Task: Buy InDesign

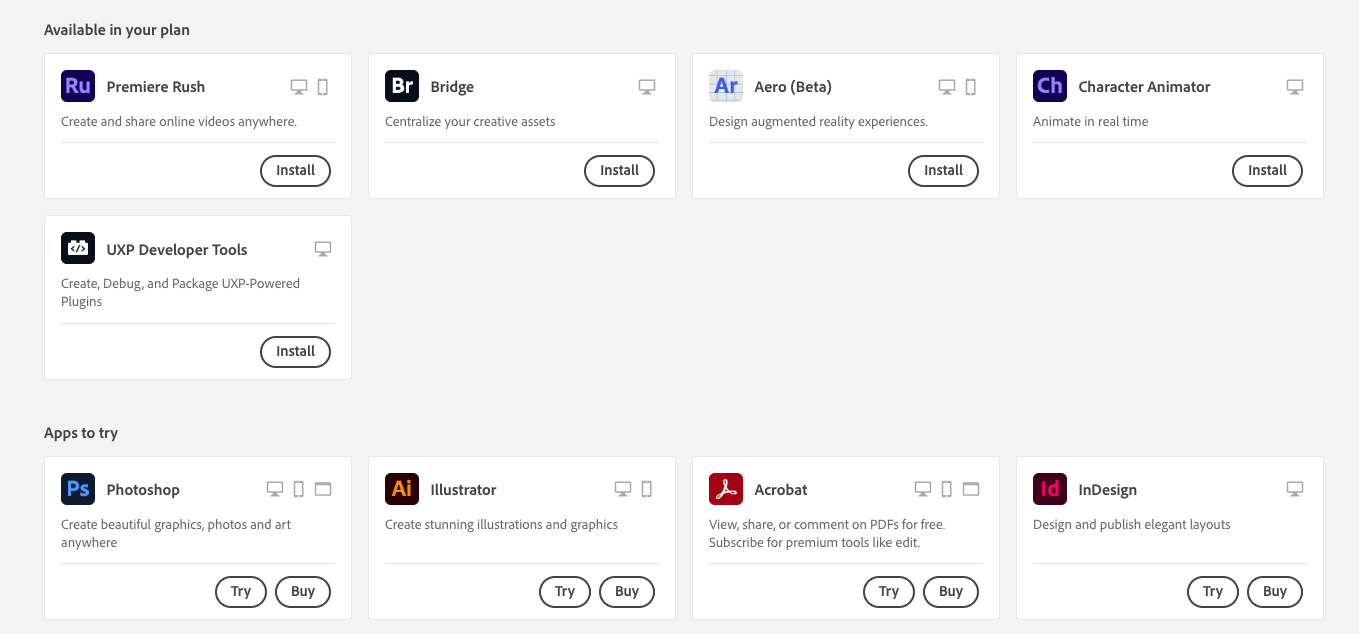Action: tap(1274, 591)
